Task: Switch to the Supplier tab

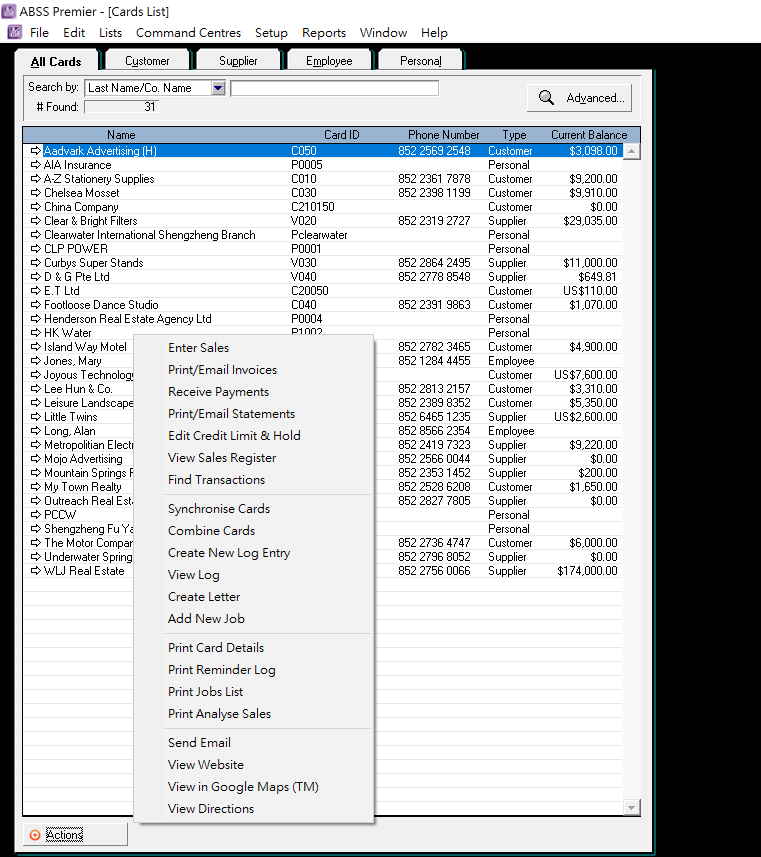Action: coord(238,61)
